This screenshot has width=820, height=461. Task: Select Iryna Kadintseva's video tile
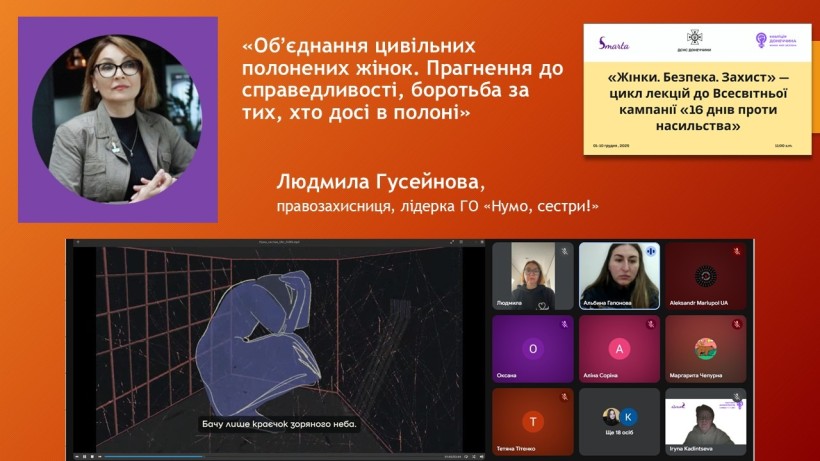point(705,421)
